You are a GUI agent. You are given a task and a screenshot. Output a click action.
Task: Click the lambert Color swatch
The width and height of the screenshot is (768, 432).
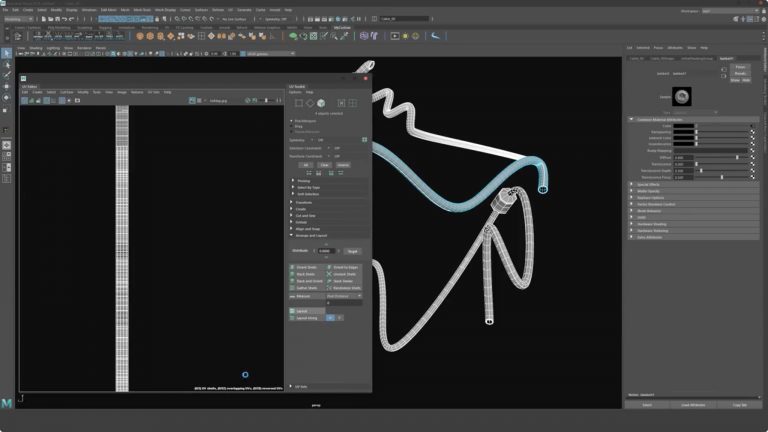(x=683, y=126)
